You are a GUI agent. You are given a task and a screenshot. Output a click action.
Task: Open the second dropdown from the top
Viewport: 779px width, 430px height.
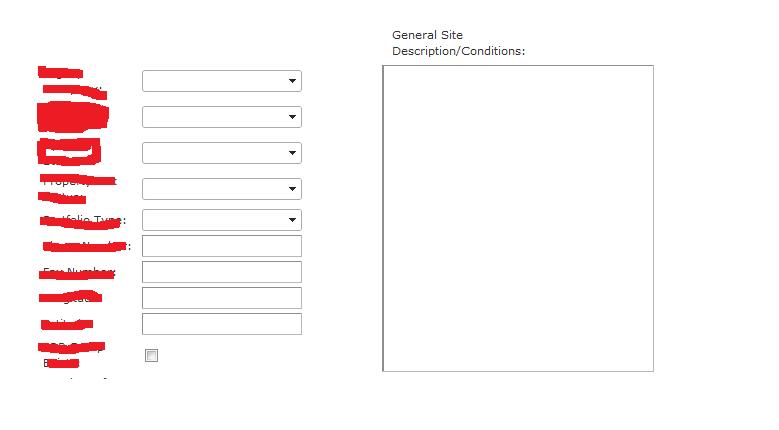pyautogui.click(x=292, y=117)
